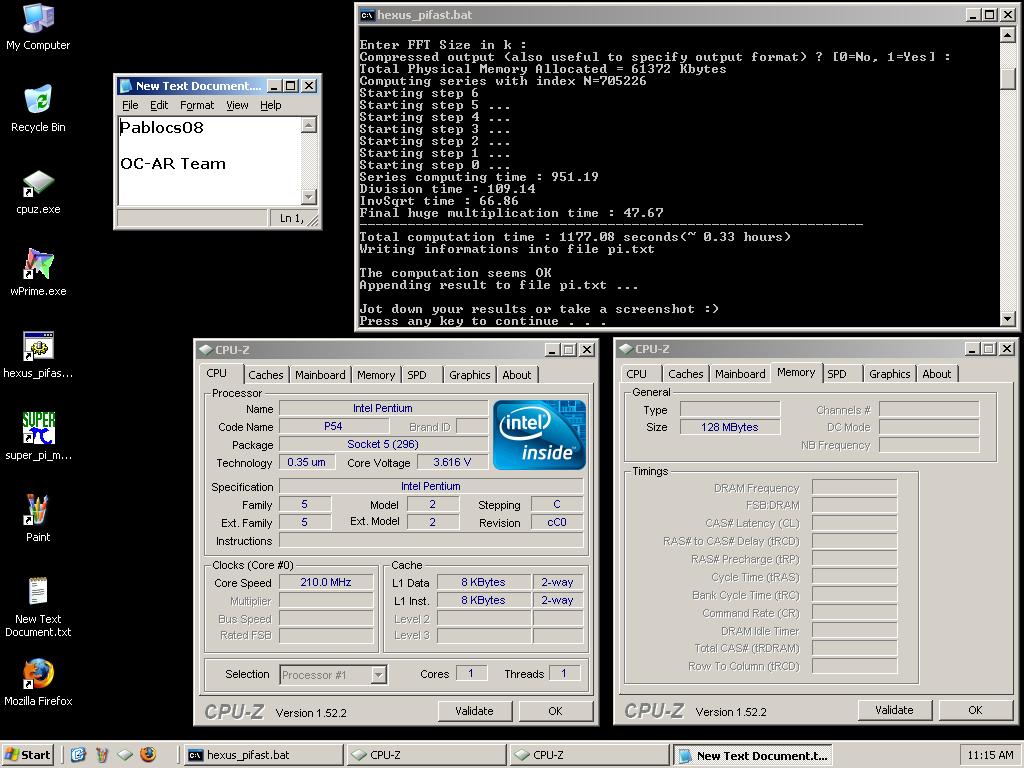Click the hexus_pifast.bat console title icon
Image resolution: width=1024 pixels, height=768 pixels.
click(x=368, y=14)
